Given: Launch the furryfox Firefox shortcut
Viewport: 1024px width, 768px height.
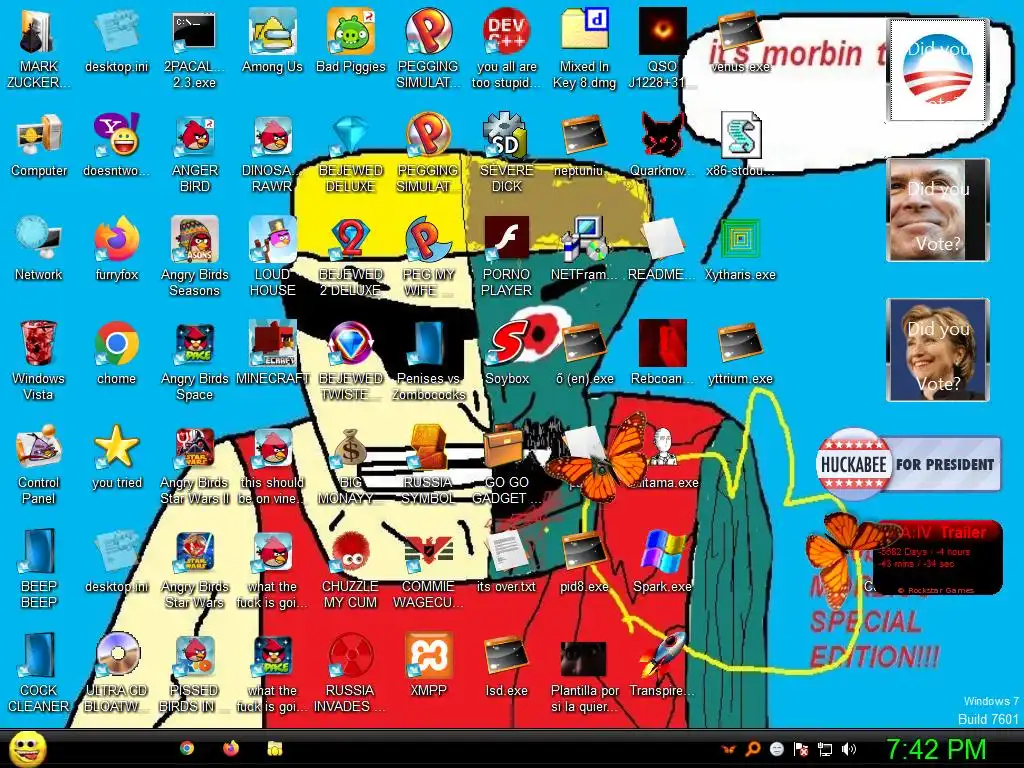Looking at the screenshot, I should point(116,249).
